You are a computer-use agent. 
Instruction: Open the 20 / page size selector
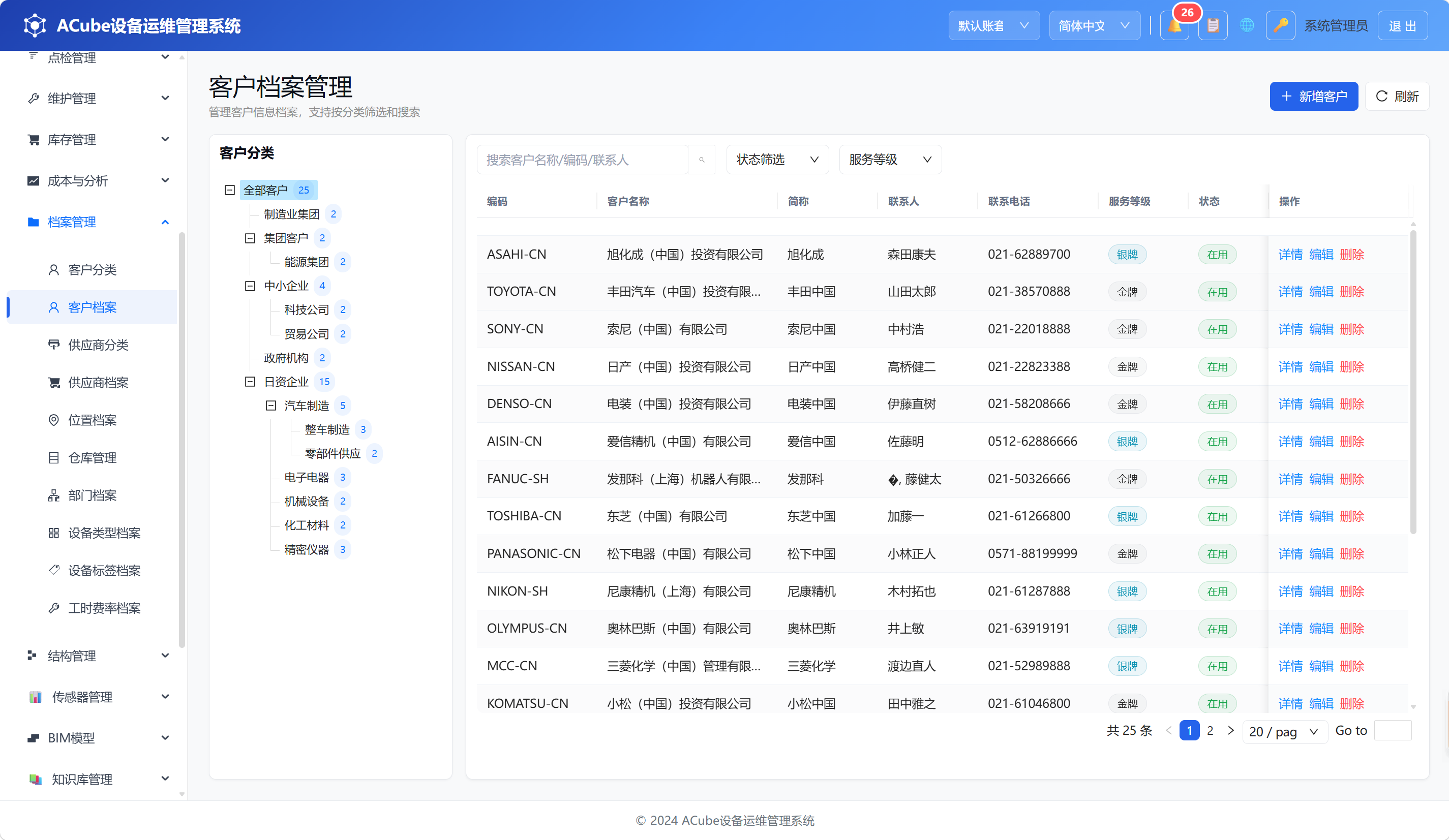pyautogui.click(x=1285, y=731)
